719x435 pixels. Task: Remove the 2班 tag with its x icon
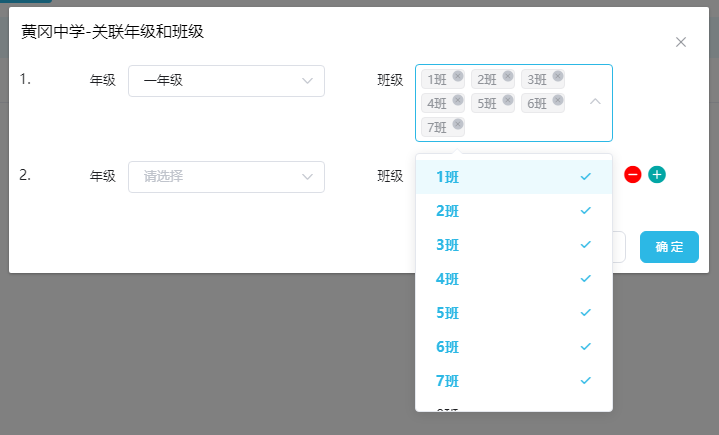(508, 76)
